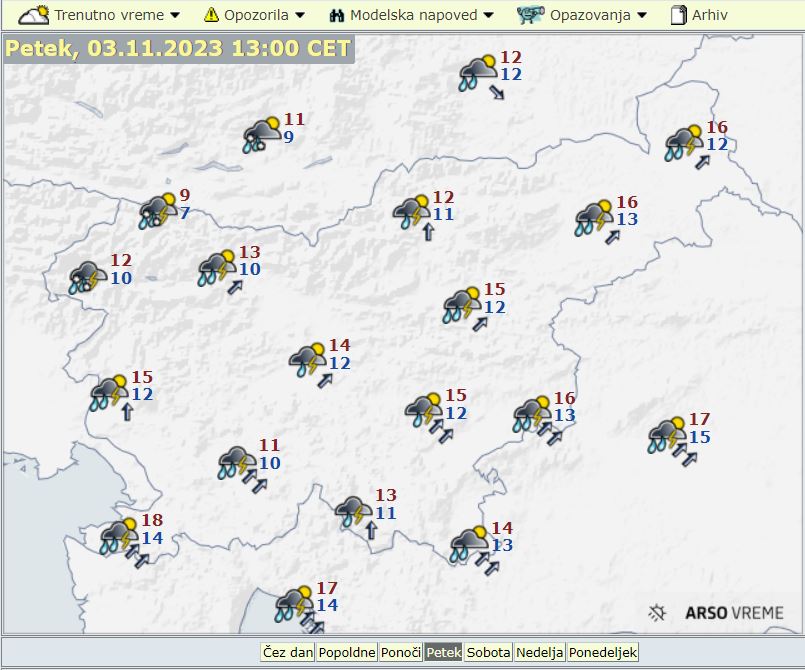Click the ARSO VREME logo

(x=716, y=613)
